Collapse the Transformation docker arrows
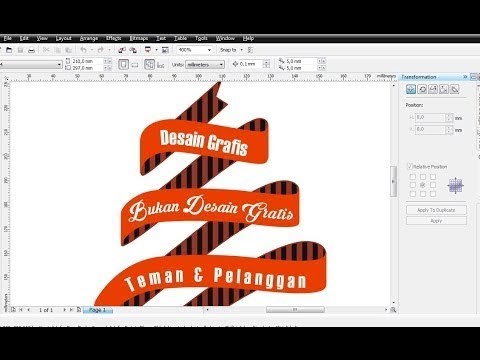This screenshot has height=360, width=480. coord(465,77)
